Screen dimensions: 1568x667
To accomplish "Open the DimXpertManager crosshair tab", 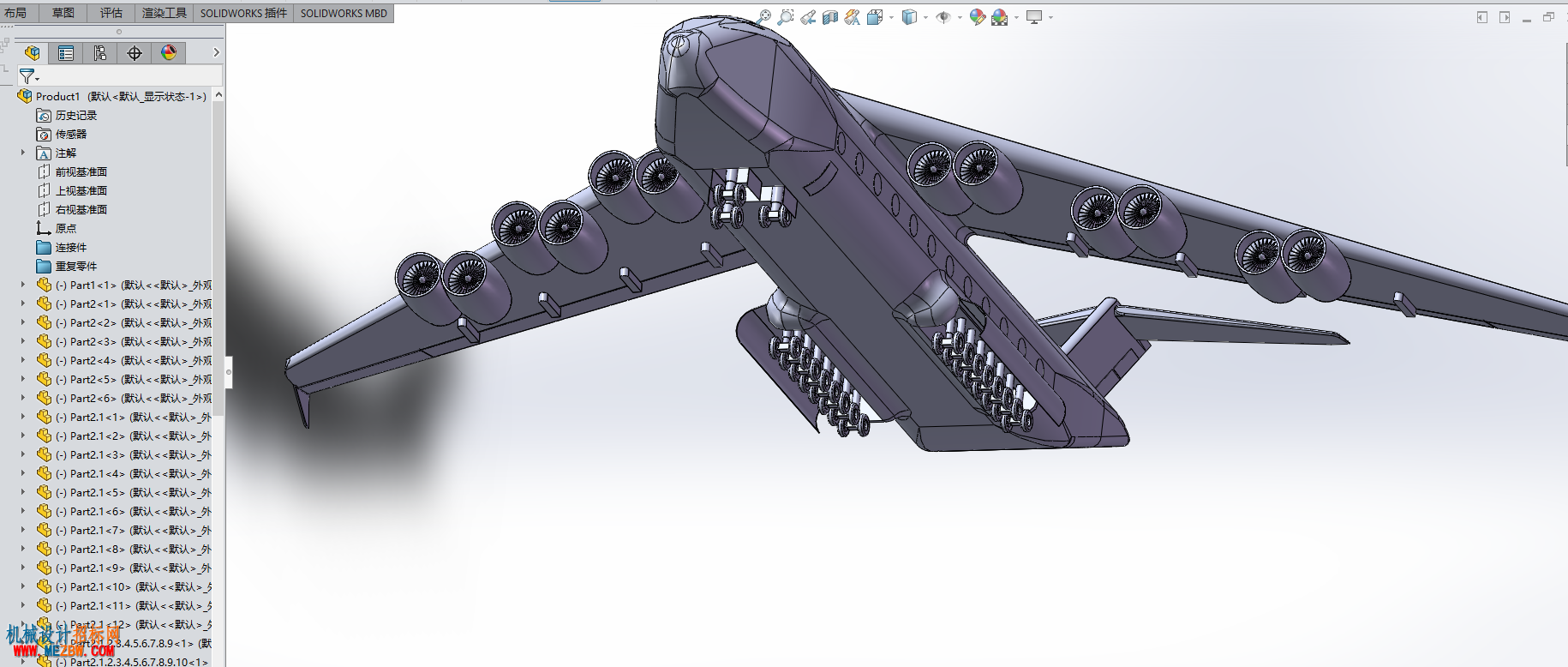I will coord(135,53).
